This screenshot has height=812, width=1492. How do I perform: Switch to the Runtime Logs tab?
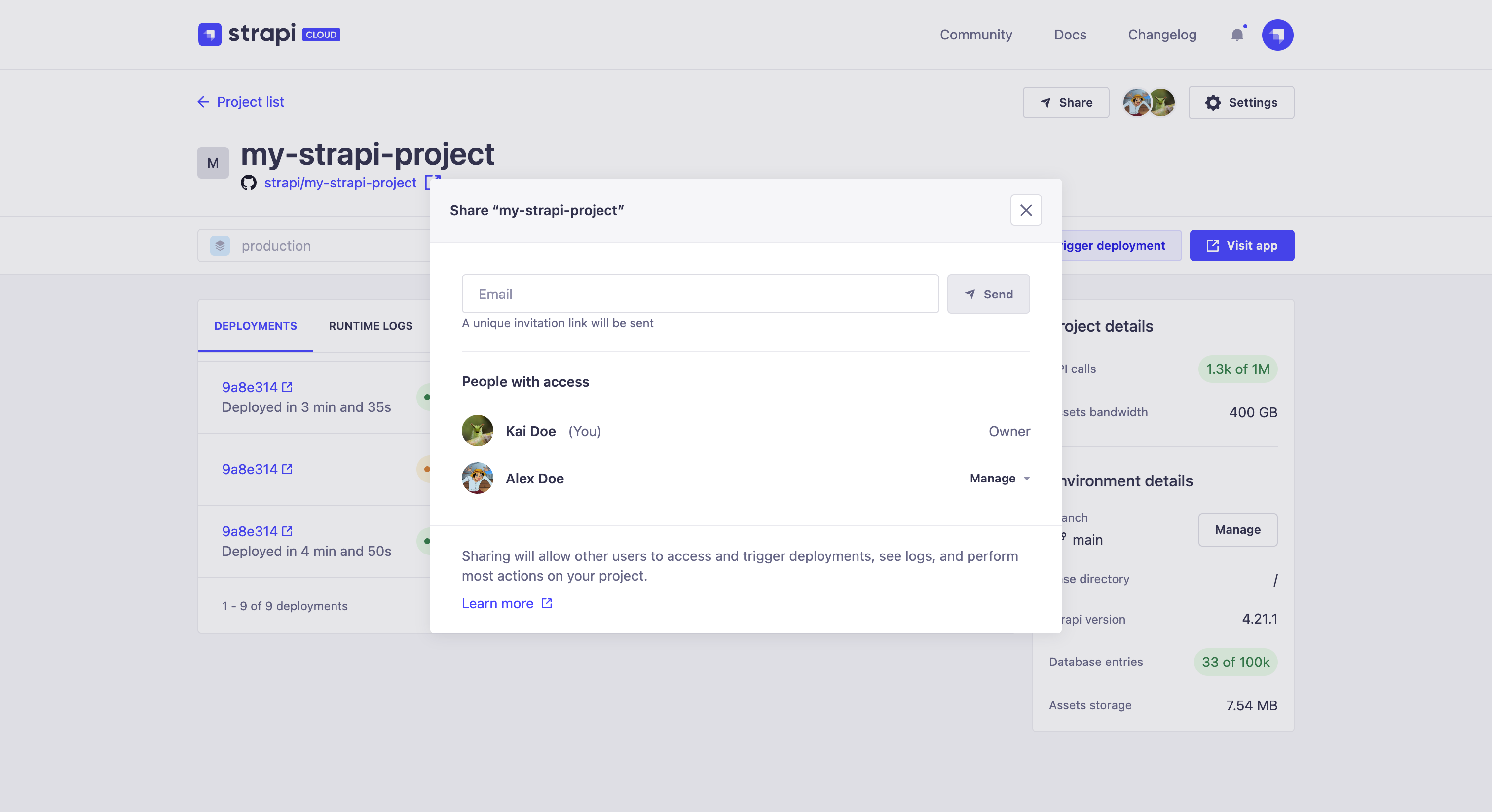(x=370, y=324)
